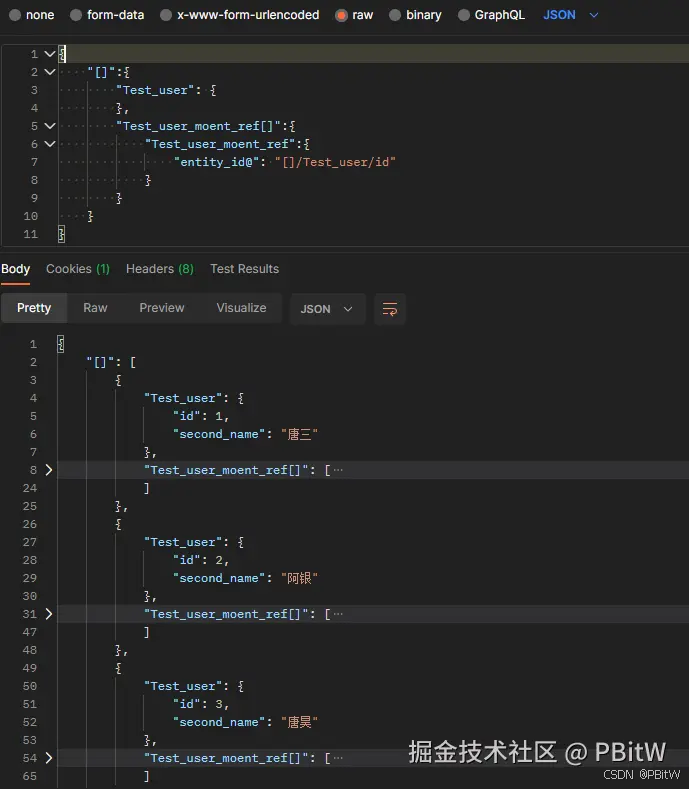Click "second_name" key on response line 52
The height and width of the screenshot is (789, 689).
tap(219, 722)
